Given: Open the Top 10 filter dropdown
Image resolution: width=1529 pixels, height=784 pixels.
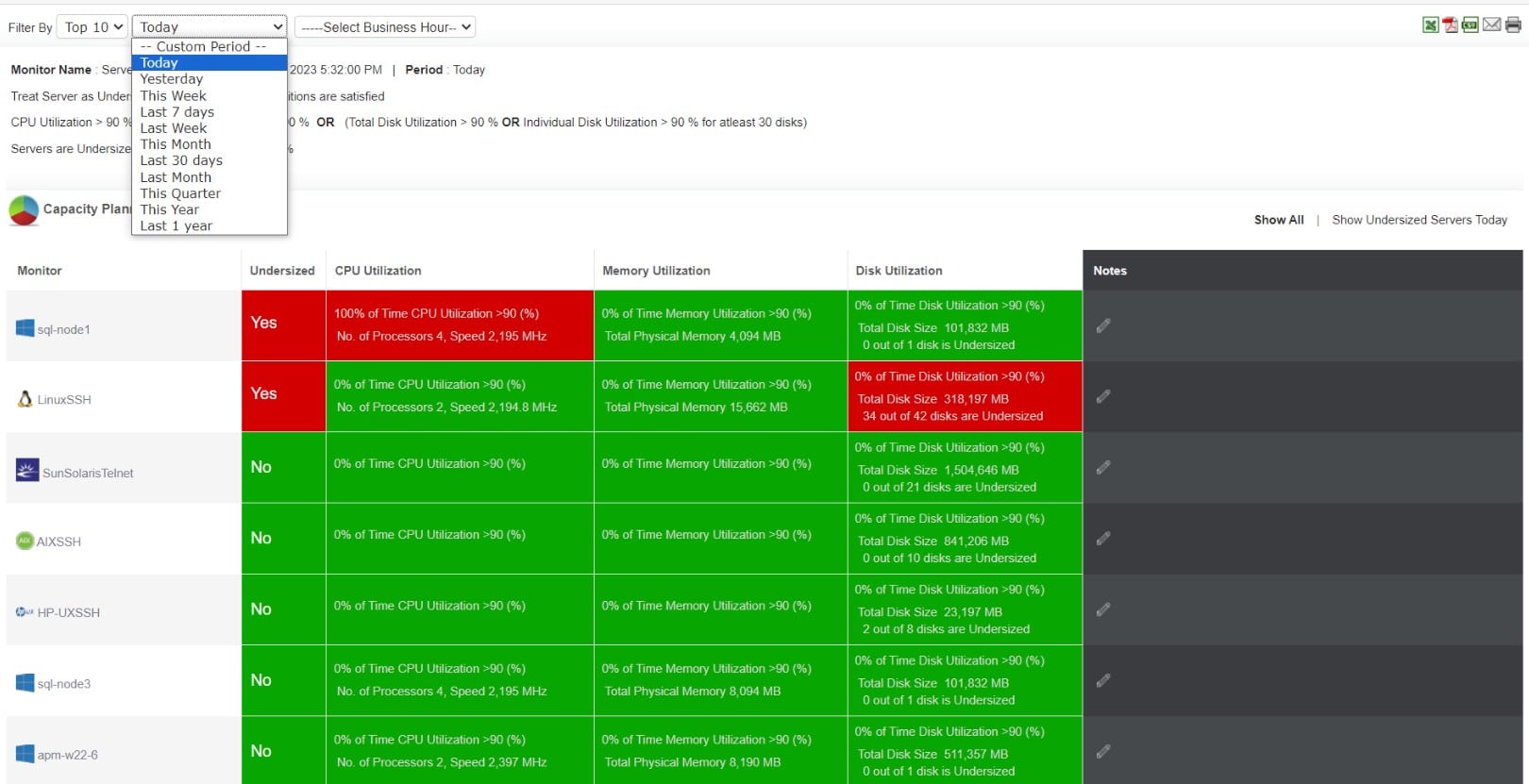Looking at the screenshot, I should pyautogui.click(x=92, y=27).
